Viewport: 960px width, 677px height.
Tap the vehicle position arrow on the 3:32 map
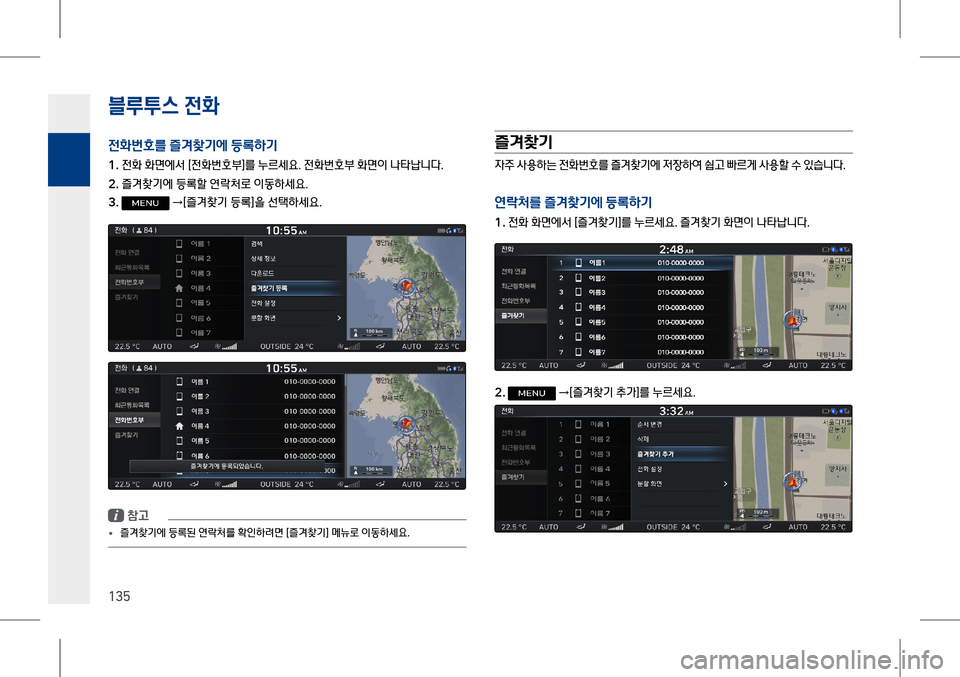click(x=792, y=481)
